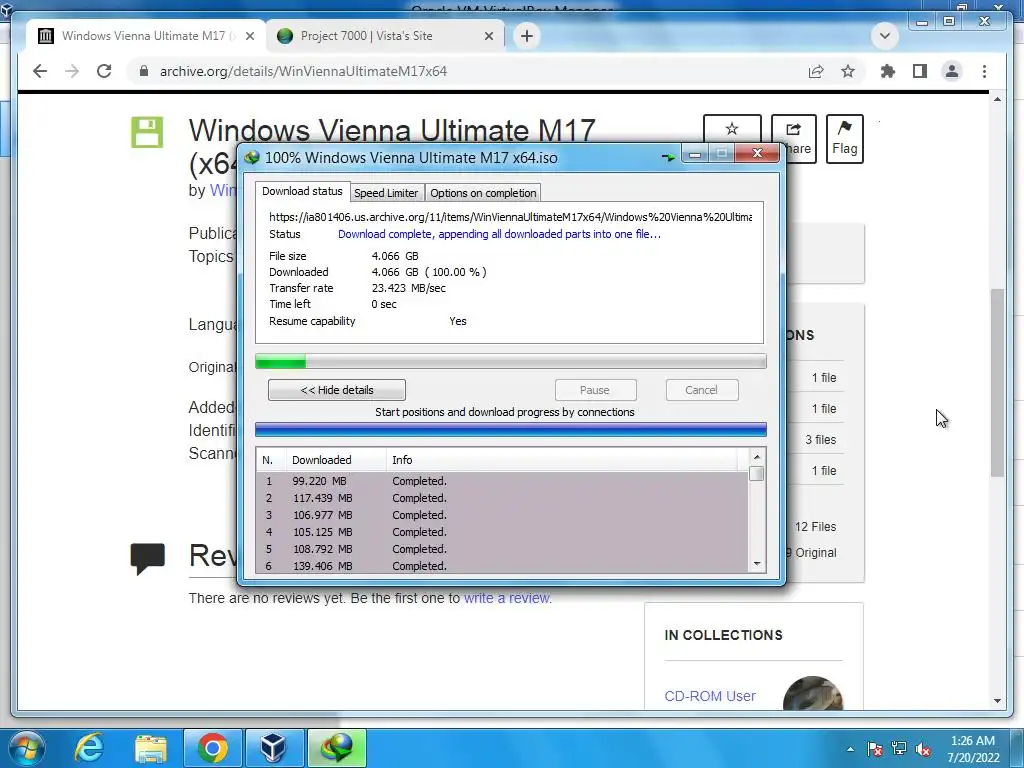Close the Project 7000 tab
1024x768 pixels.
coord(488,36)
